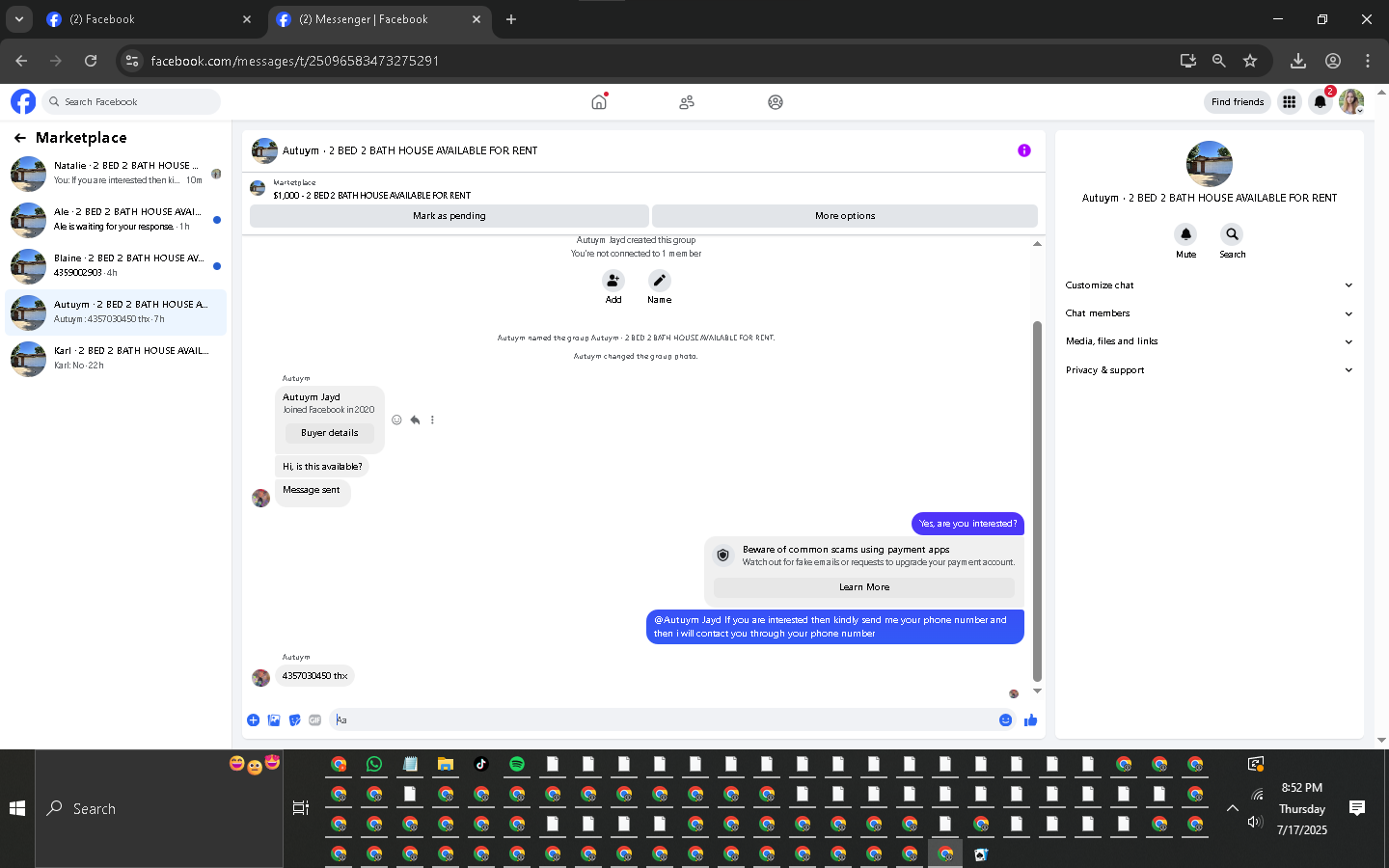Open the Notifications bell with badge
Viewport: 1389px width, 868px height.
click(x=1321, y=101)
